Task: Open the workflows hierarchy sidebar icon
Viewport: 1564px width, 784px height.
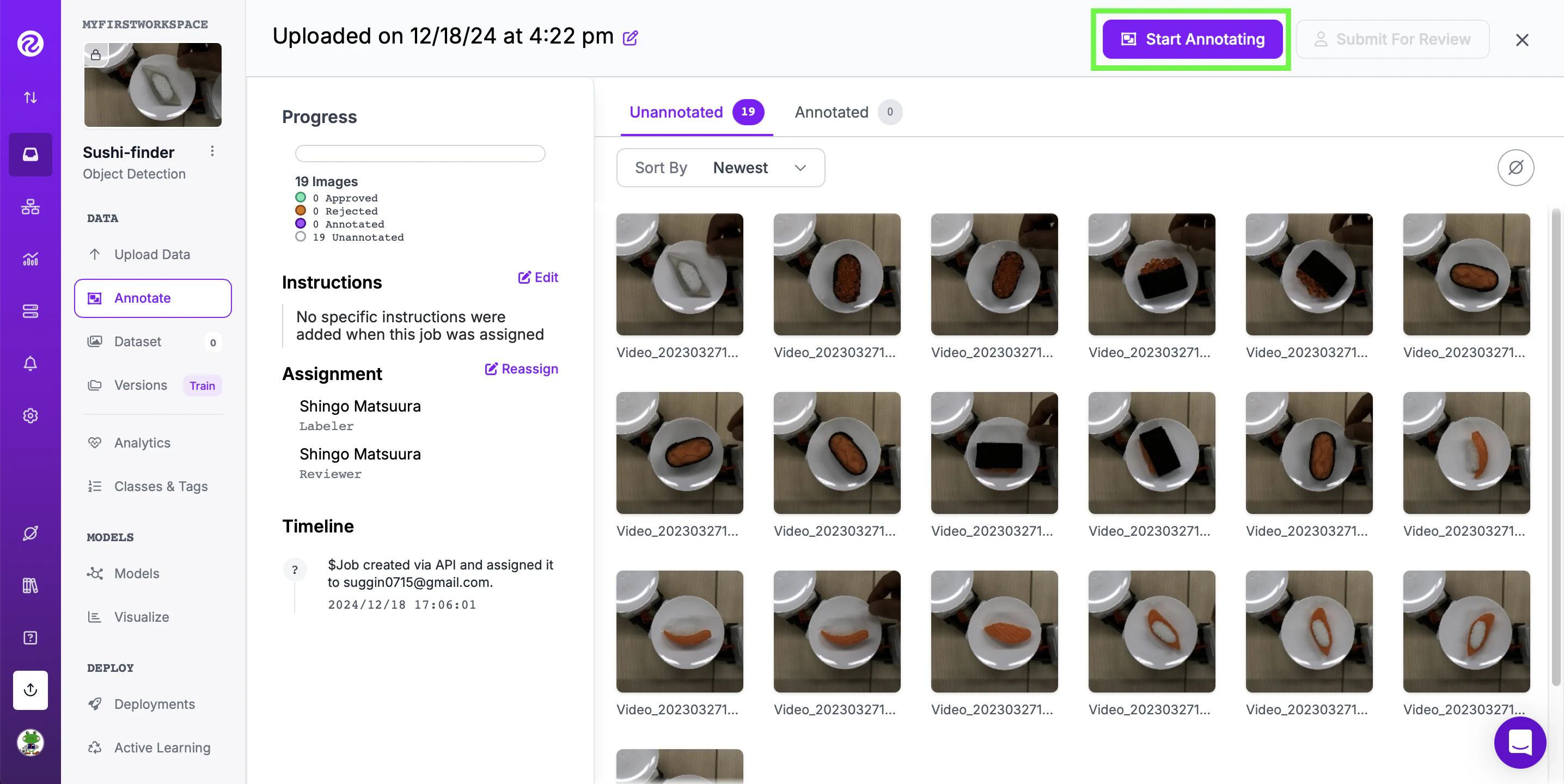Action: click(30, 207)
